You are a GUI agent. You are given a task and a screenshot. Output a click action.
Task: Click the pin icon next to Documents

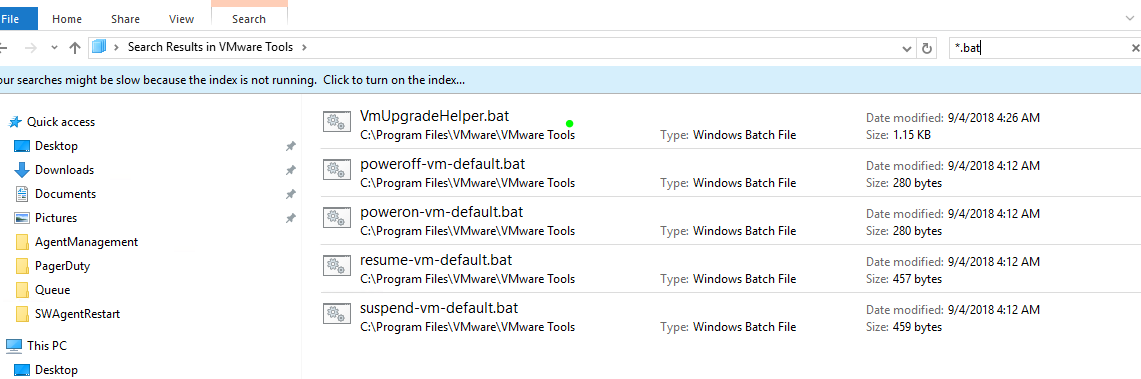[x=290, y=194]
